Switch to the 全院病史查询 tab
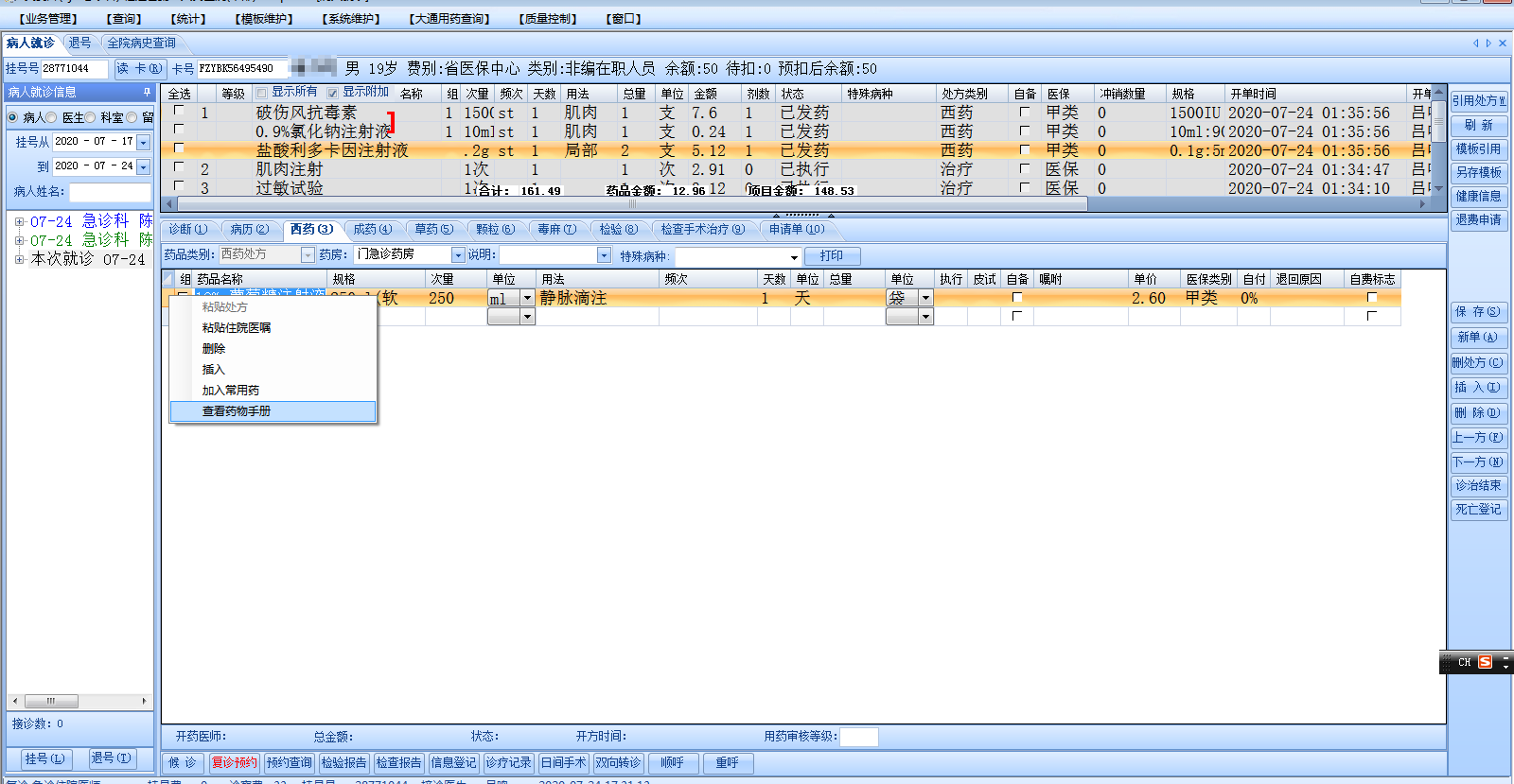The width and height of the screenshot is (1514, 784). [x=141, y=43]
